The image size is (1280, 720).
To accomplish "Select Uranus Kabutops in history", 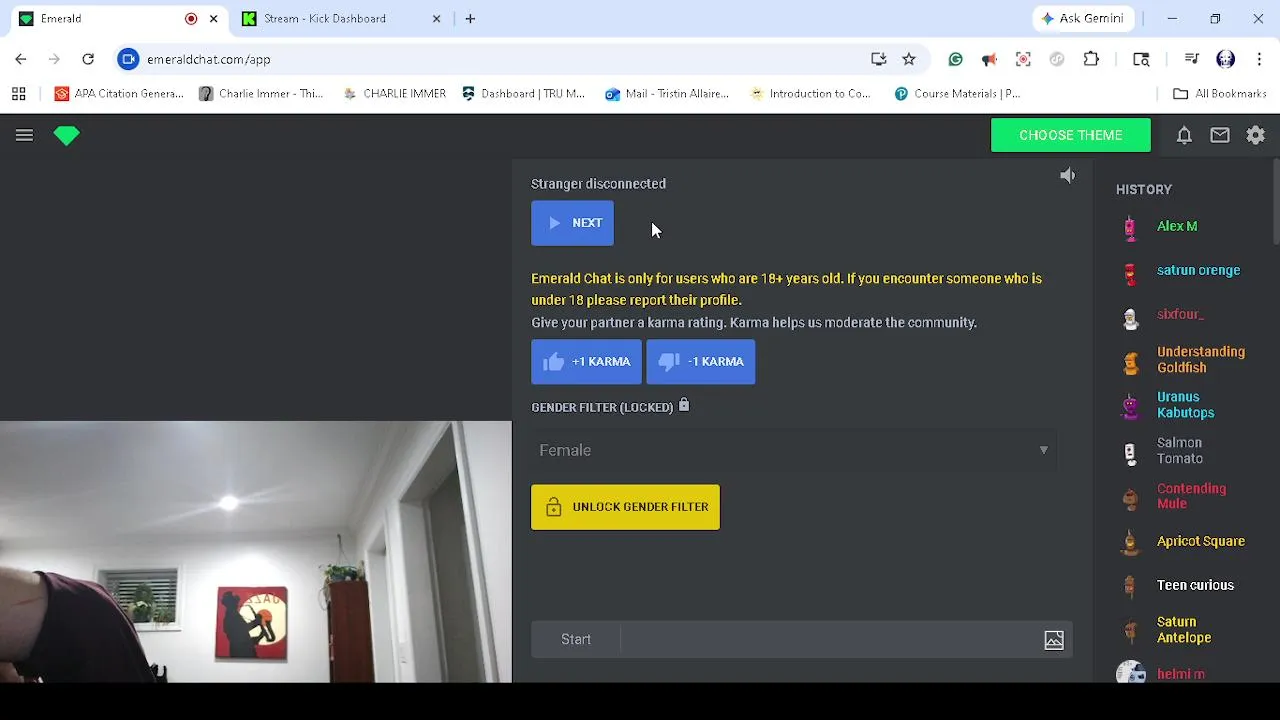I will pos(1185,405).
